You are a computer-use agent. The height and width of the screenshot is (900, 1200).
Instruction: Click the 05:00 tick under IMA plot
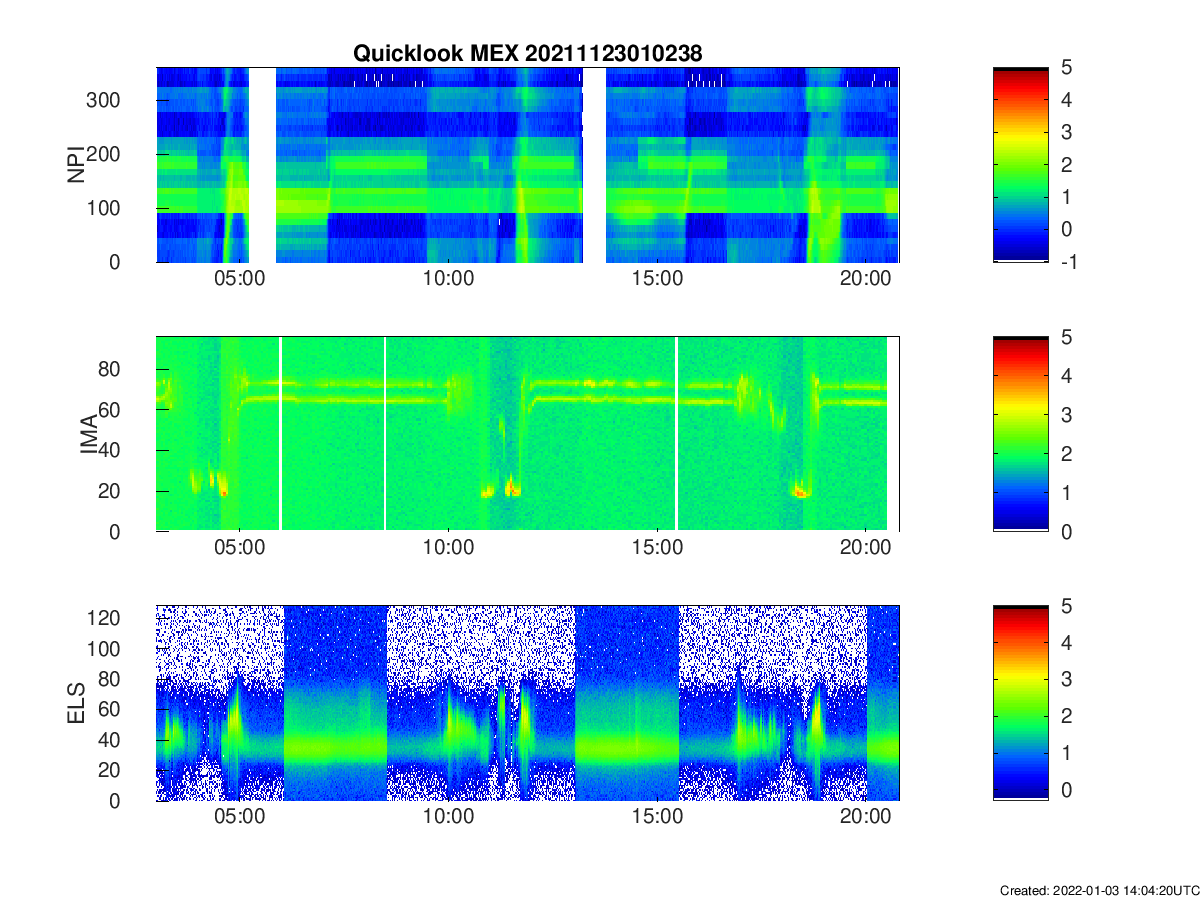pyautogui.click(x=240, y=550)
